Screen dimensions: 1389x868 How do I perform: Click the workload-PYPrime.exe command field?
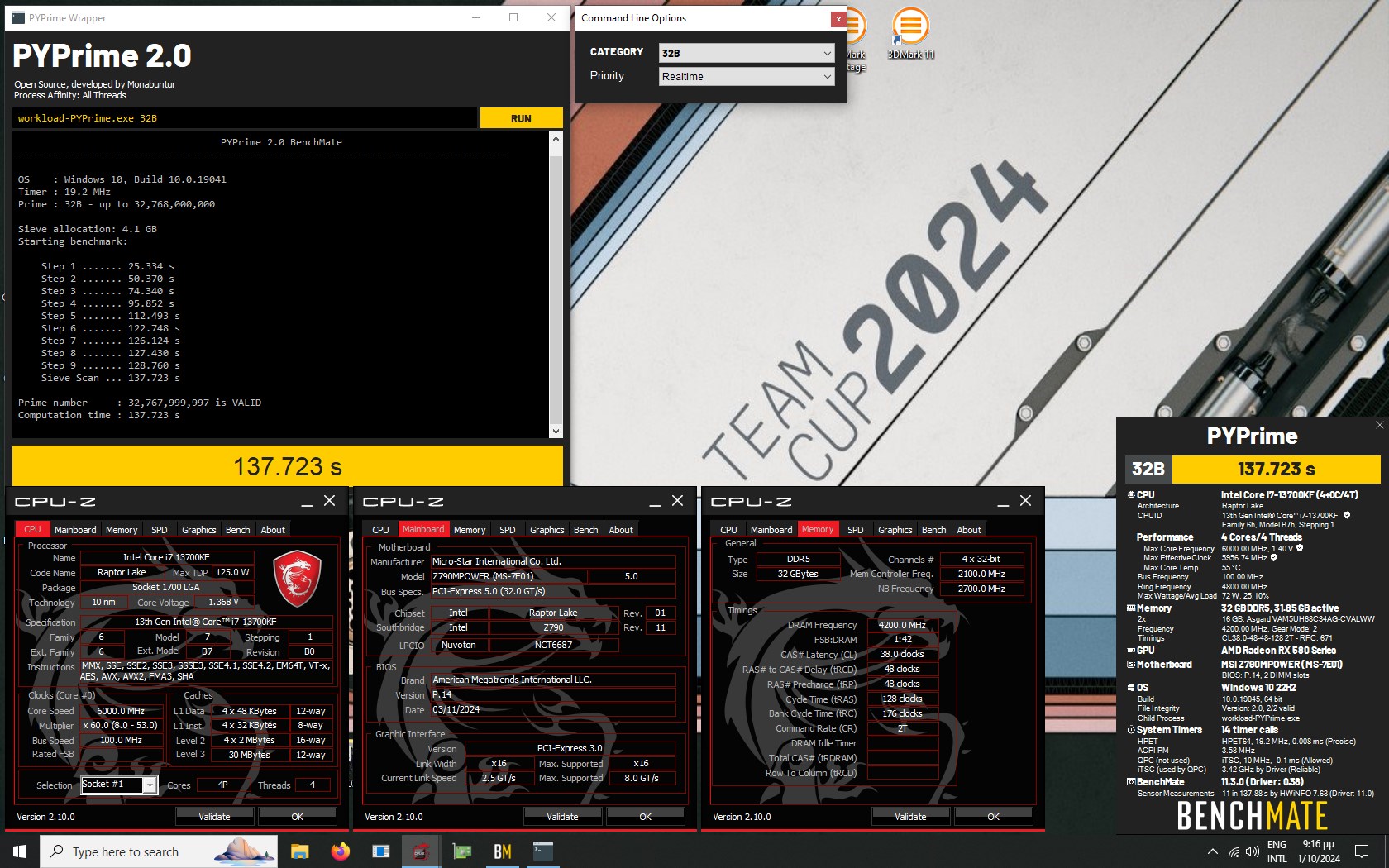pyautogui.click(x=245, y=118)
